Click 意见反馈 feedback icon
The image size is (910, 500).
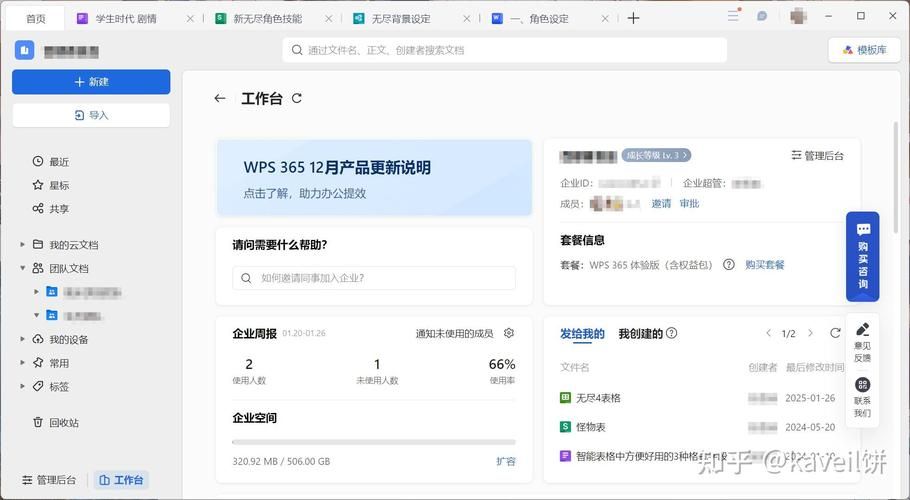pyautogui.click(x=862, y=342)
